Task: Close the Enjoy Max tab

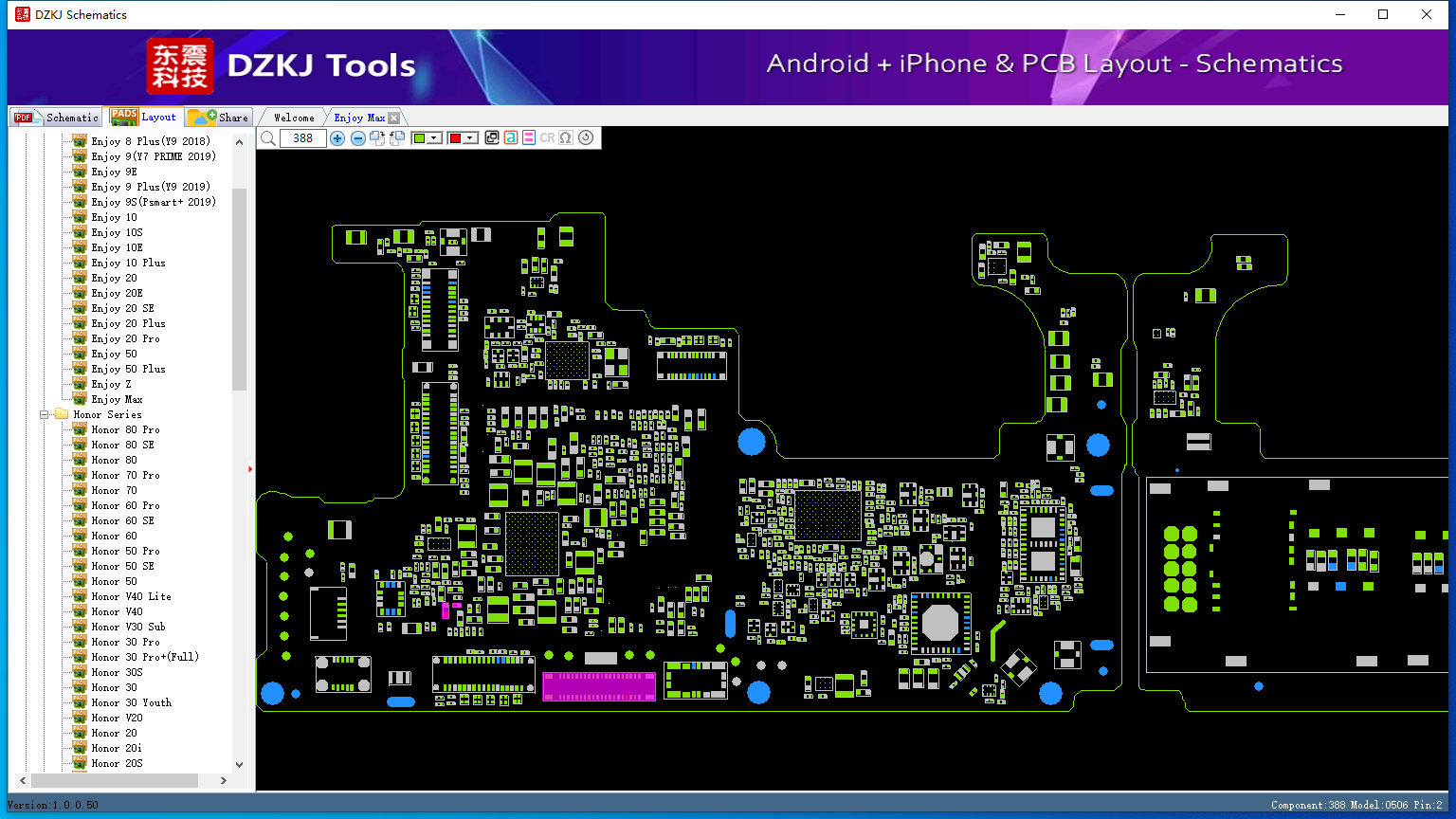Action: [394, 118]
